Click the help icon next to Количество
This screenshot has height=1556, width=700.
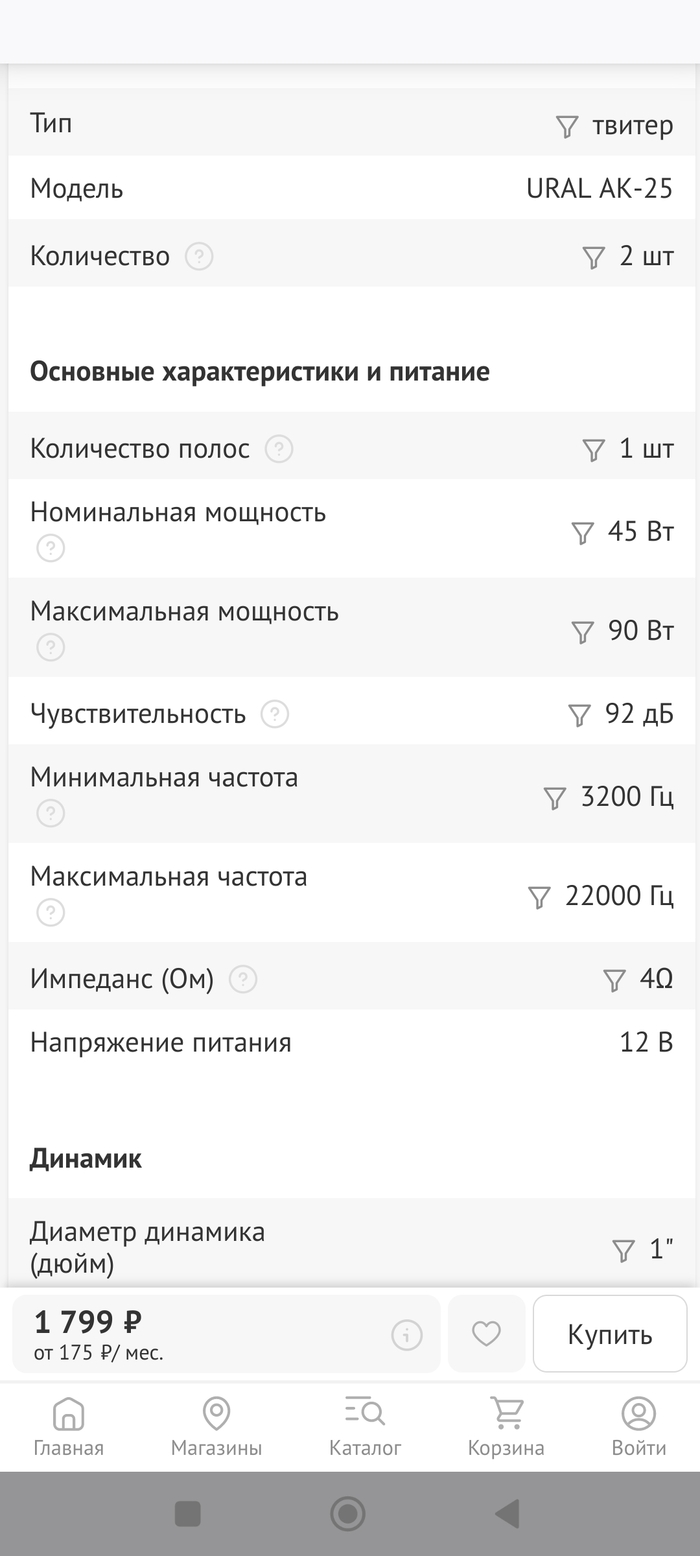[x=200, y=256]
